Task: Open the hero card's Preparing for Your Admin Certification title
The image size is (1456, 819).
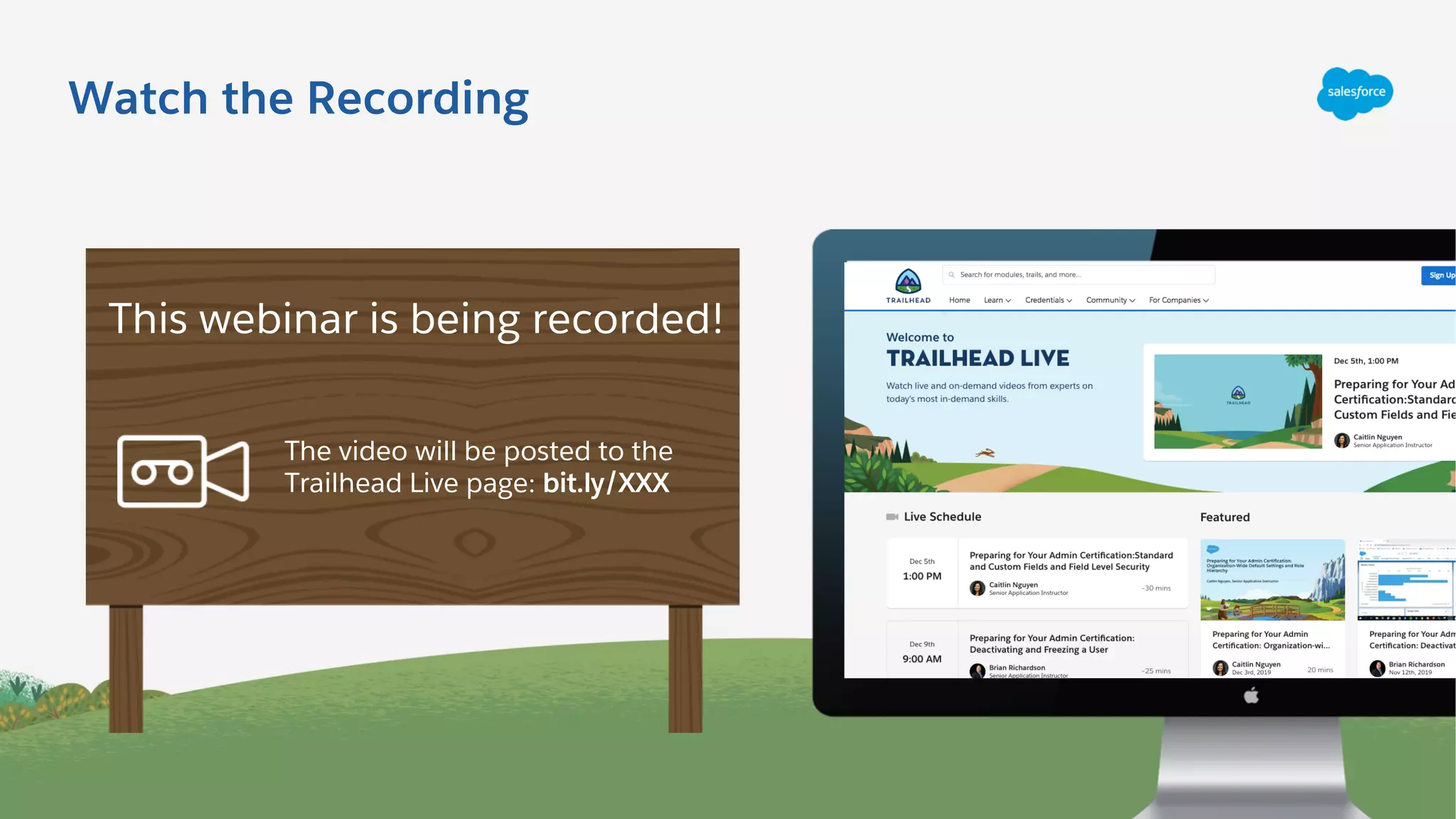Action: (1394, 400)
